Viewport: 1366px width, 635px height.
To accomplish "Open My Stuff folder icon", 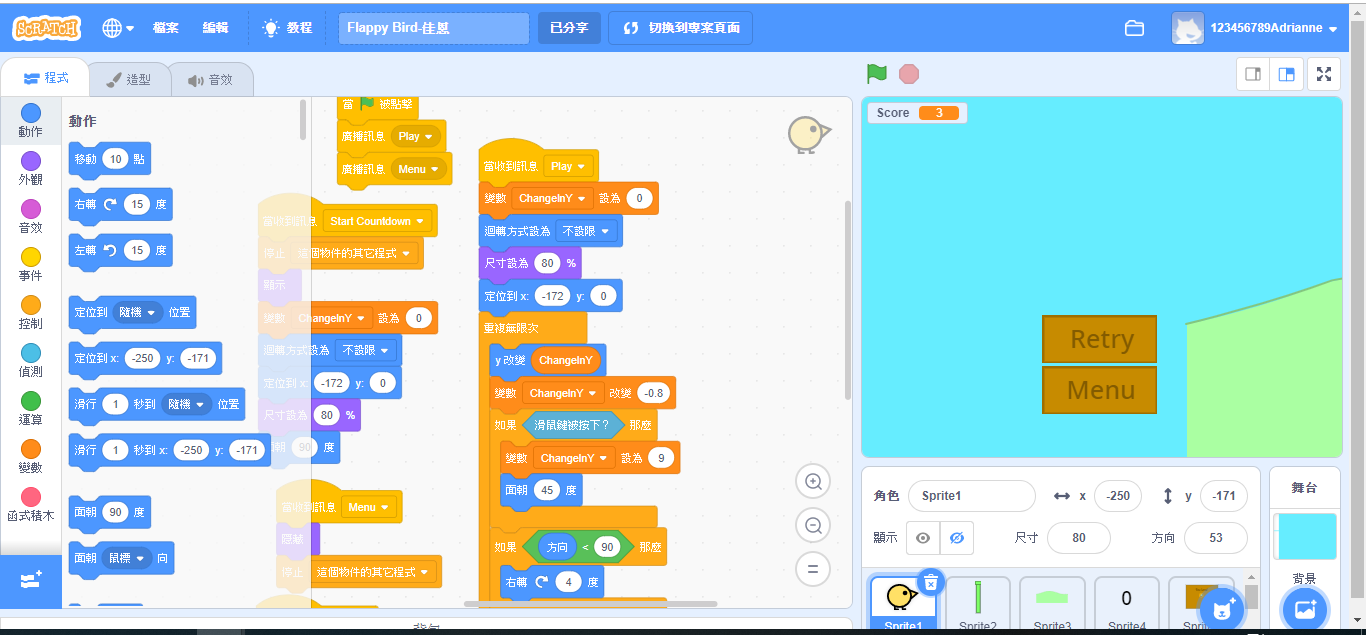I will click(x=1134, y=28).
